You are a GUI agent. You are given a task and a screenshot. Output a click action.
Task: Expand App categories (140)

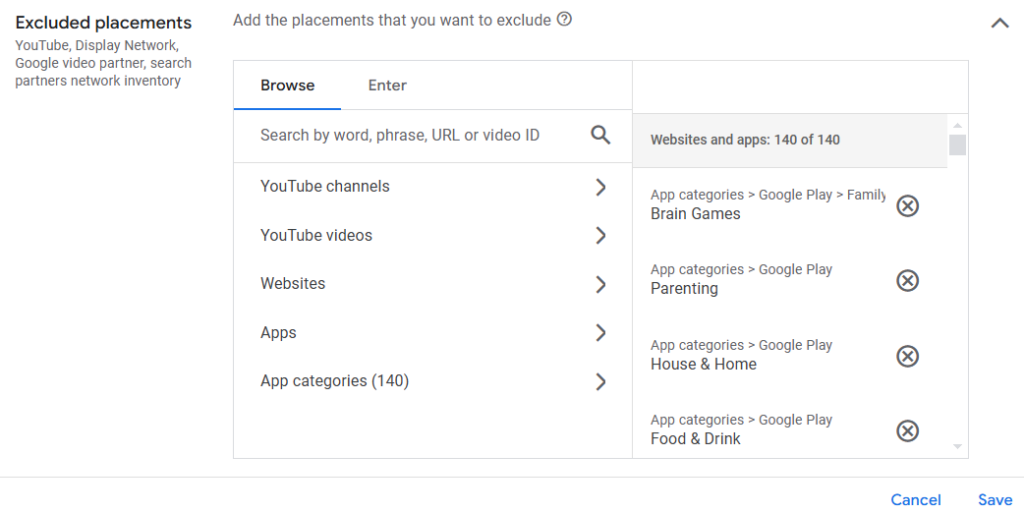click(433, 381)
